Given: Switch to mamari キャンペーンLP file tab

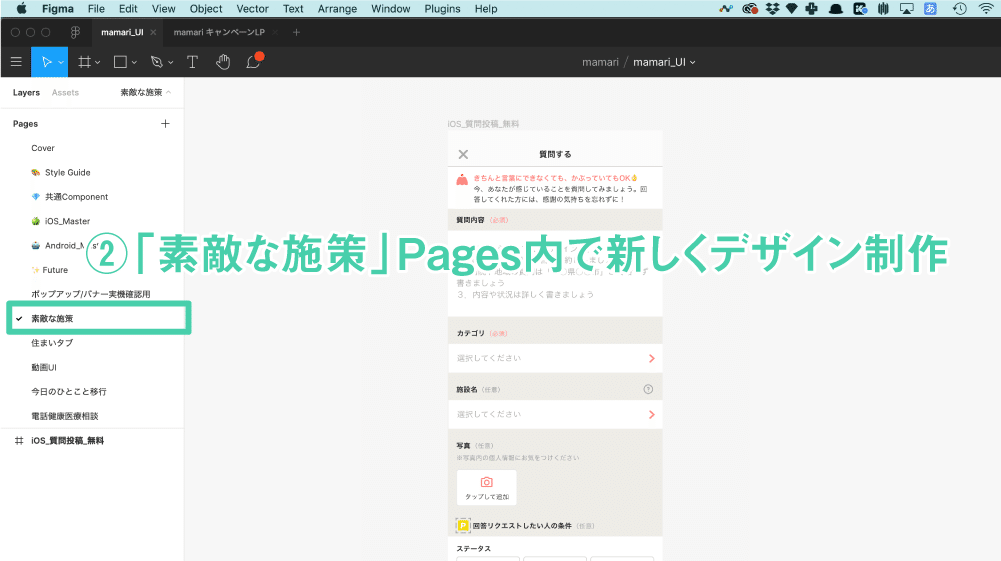Looking at the screenshot, I should pyautogui.click(x=219, y=33).
